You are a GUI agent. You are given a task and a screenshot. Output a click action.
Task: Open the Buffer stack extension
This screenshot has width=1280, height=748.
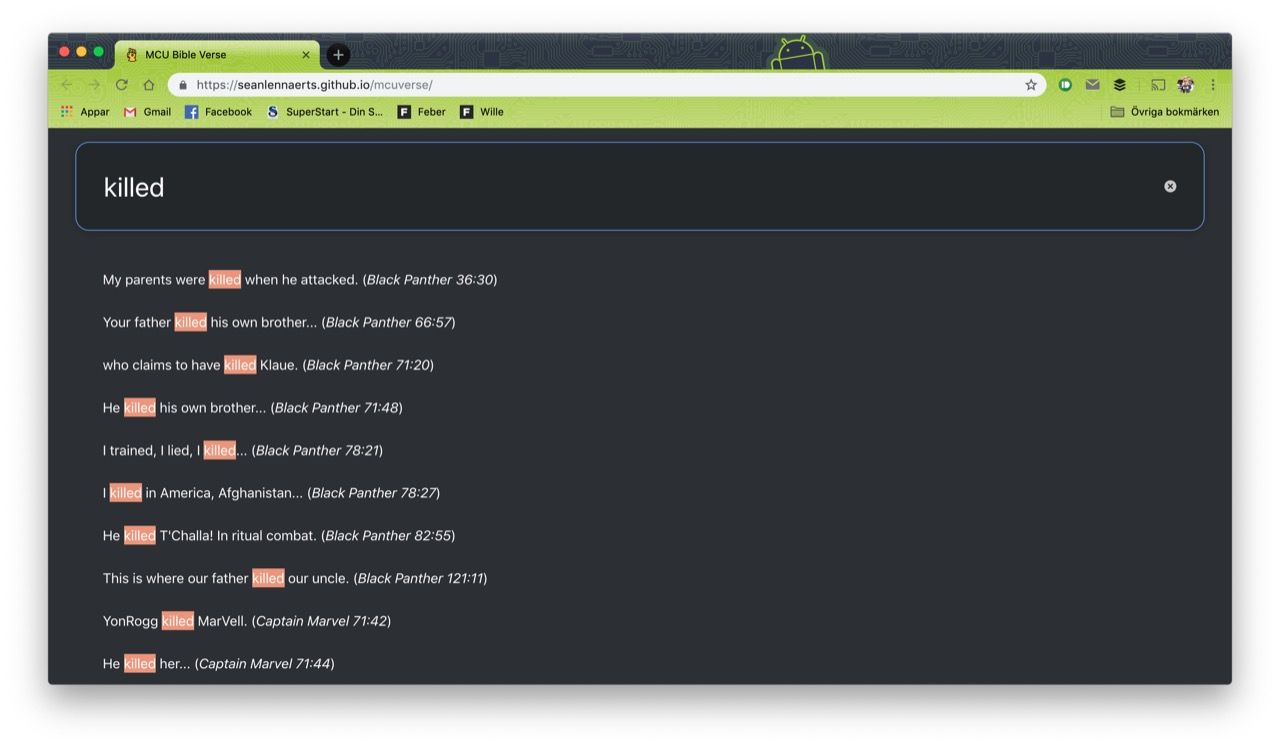[x=1120, y=85]
